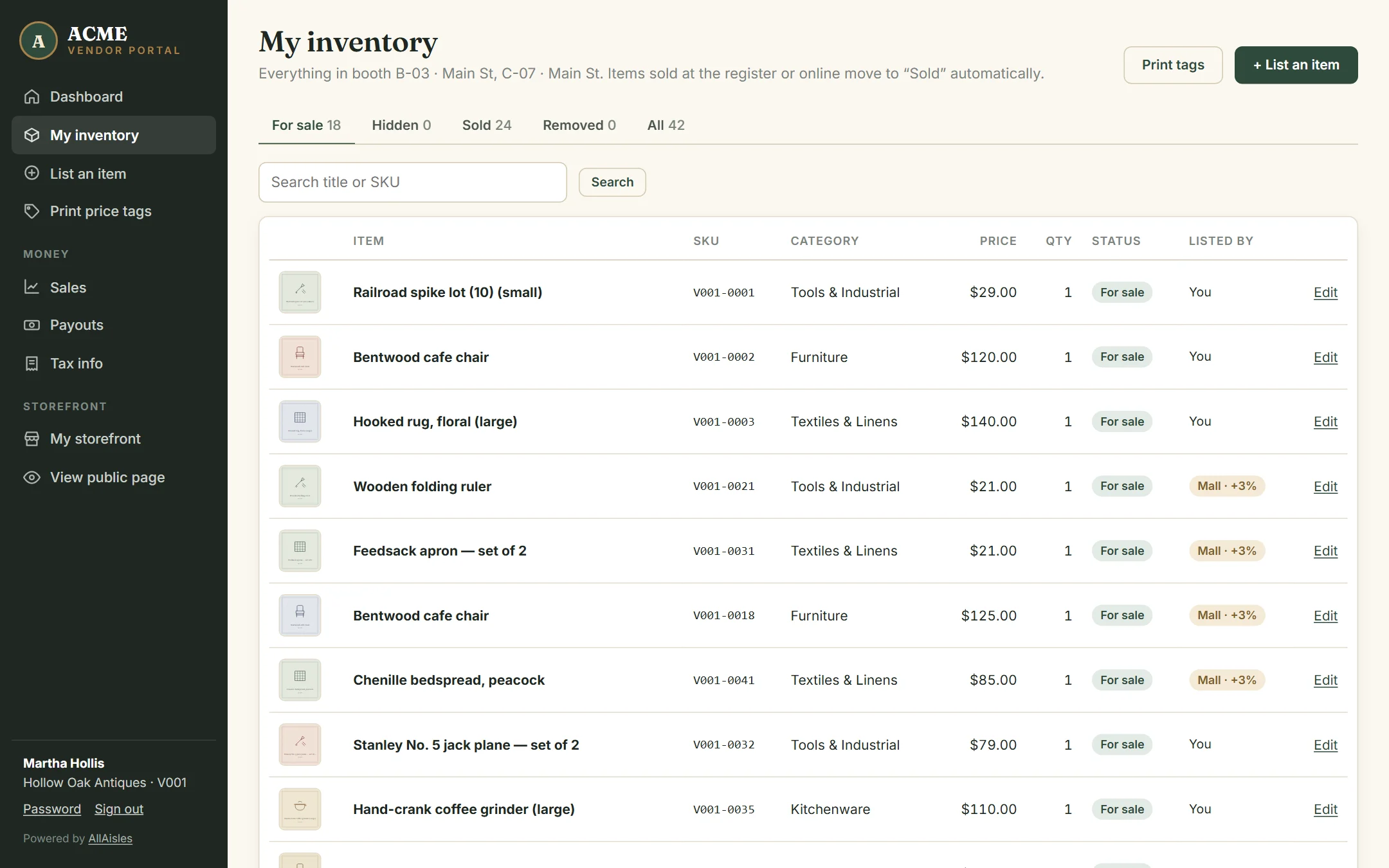1389x868 pixels.
Task: Click the Kitchenware category cell
Action: coord(830,809)
